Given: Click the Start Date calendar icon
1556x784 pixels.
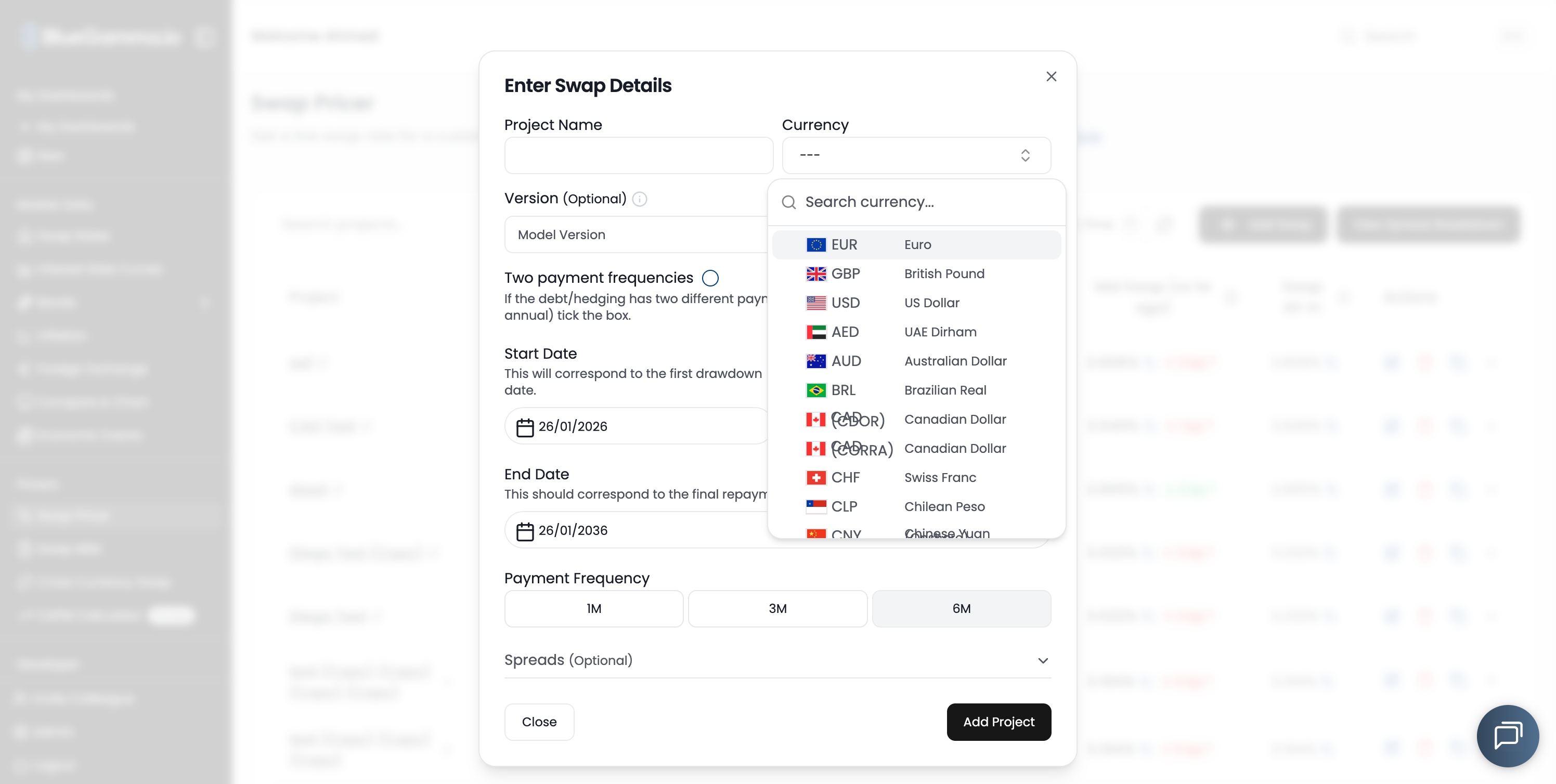Looking at the screenshot, I should coord(524,427).
